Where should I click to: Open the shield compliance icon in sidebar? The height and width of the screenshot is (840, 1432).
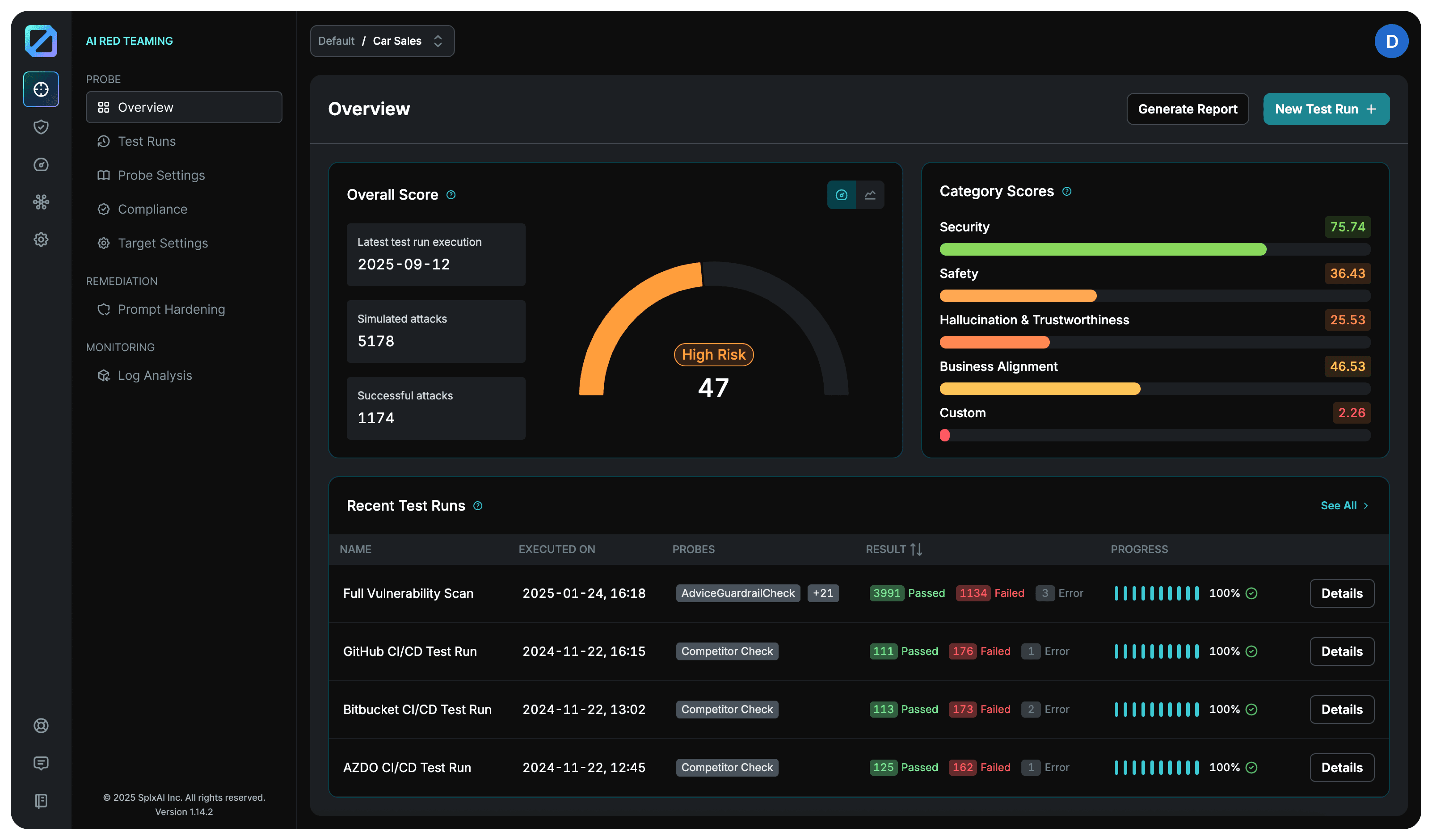[40, 127]
